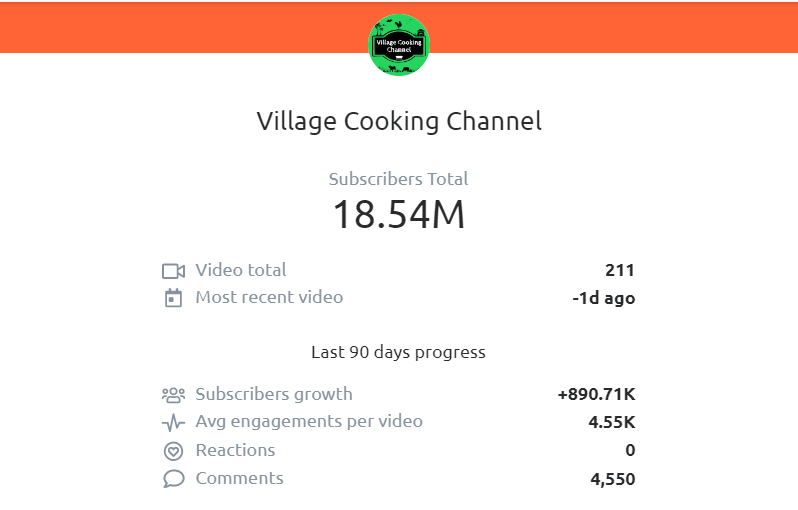Image resolution: width=798 pixels, height=510 pixels.
Task: Select the Village Cooking Channel title
Action: pos(399,121)
